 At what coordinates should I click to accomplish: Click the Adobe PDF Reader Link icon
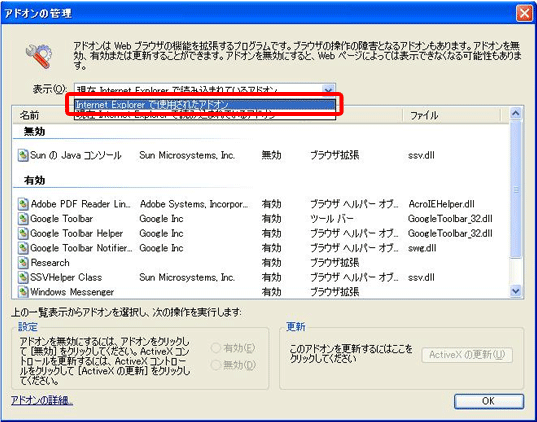click(x=23, y=204)
